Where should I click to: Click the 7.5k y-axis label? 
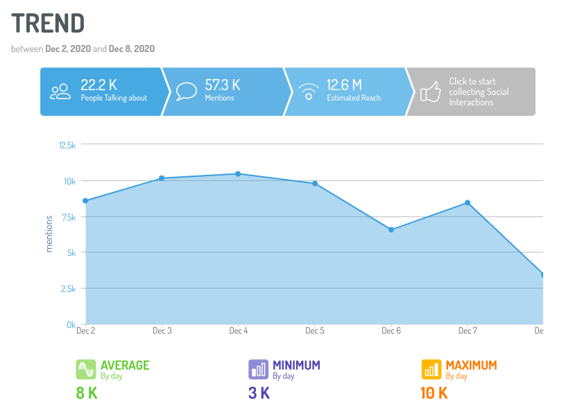(69, 217)
